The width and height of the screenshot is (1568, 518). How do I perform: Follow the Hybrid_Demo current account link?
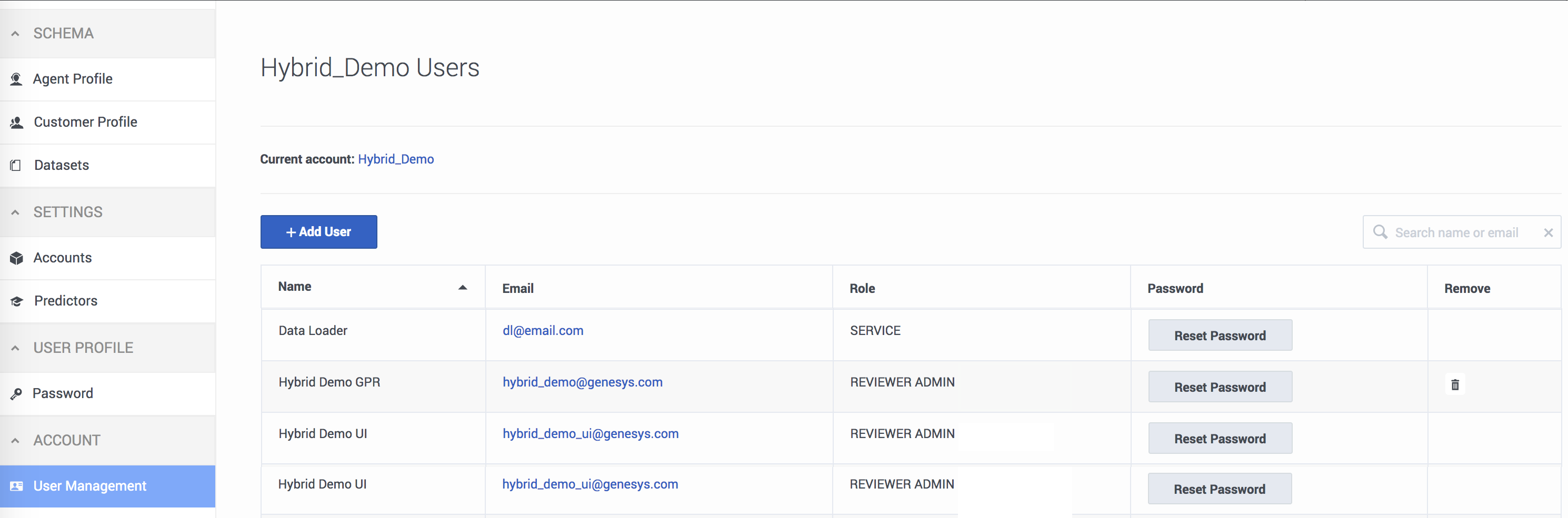click(x=396, y=159)
